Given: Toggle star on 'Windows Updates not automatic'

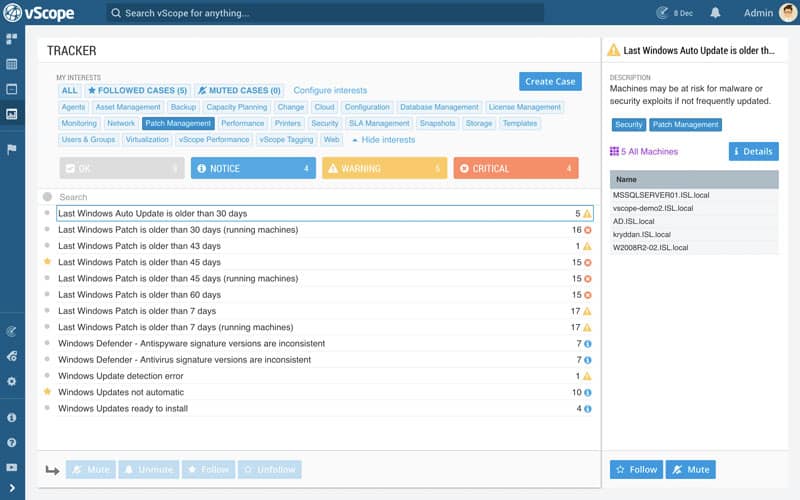Looking at the screenshot, I should tap(47, 392).
